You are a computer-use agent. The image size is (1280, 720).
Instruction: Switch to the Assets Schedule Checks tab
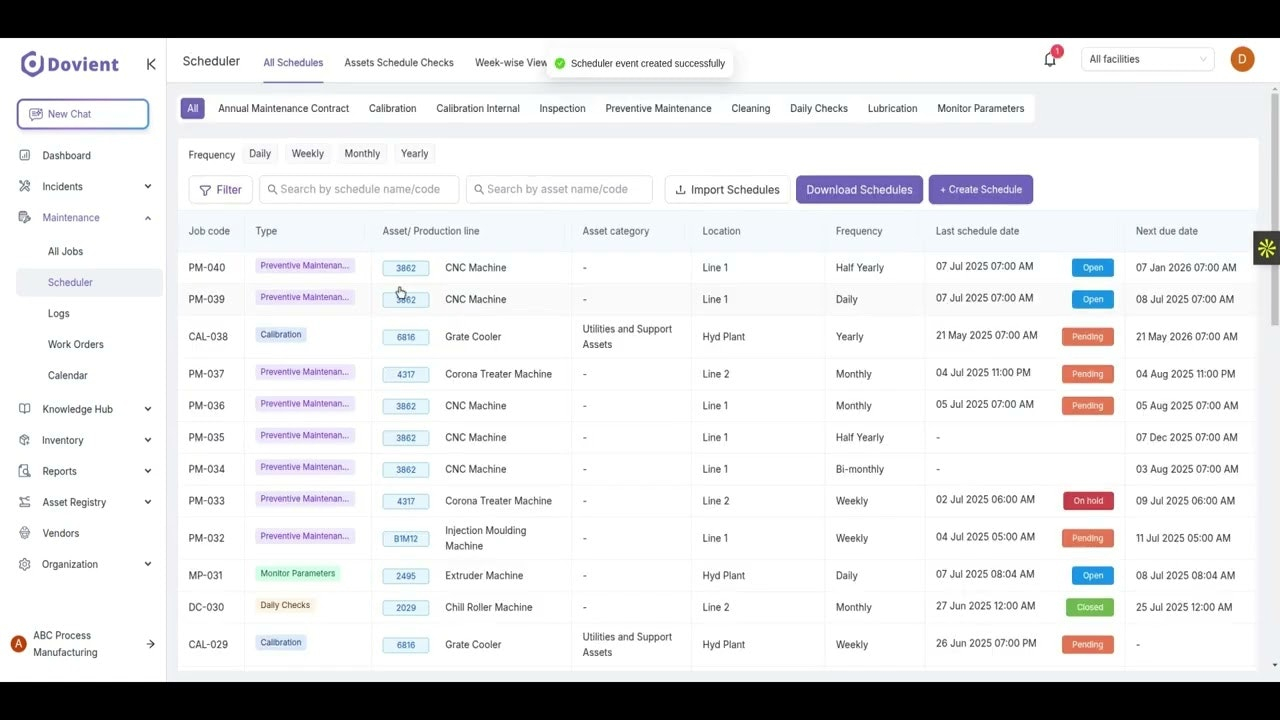click(x=399, y=63)
